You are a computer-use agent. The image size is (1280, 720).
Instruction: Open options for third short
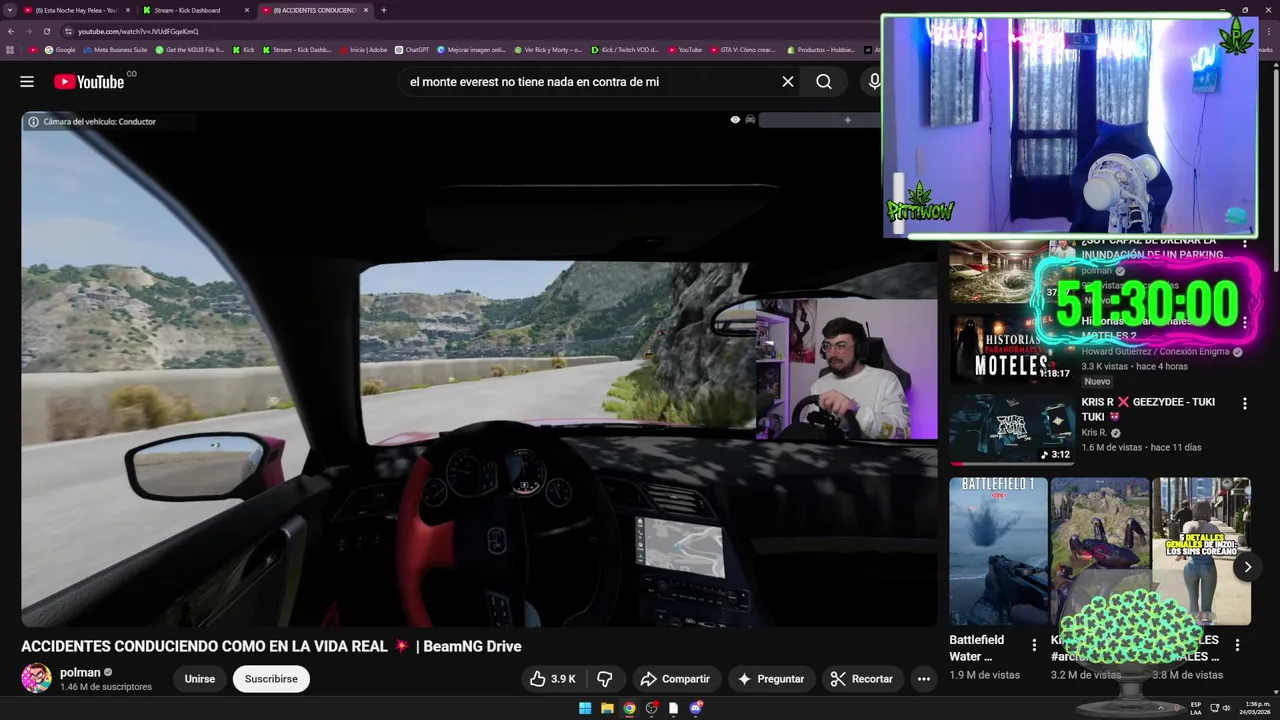1237,645
